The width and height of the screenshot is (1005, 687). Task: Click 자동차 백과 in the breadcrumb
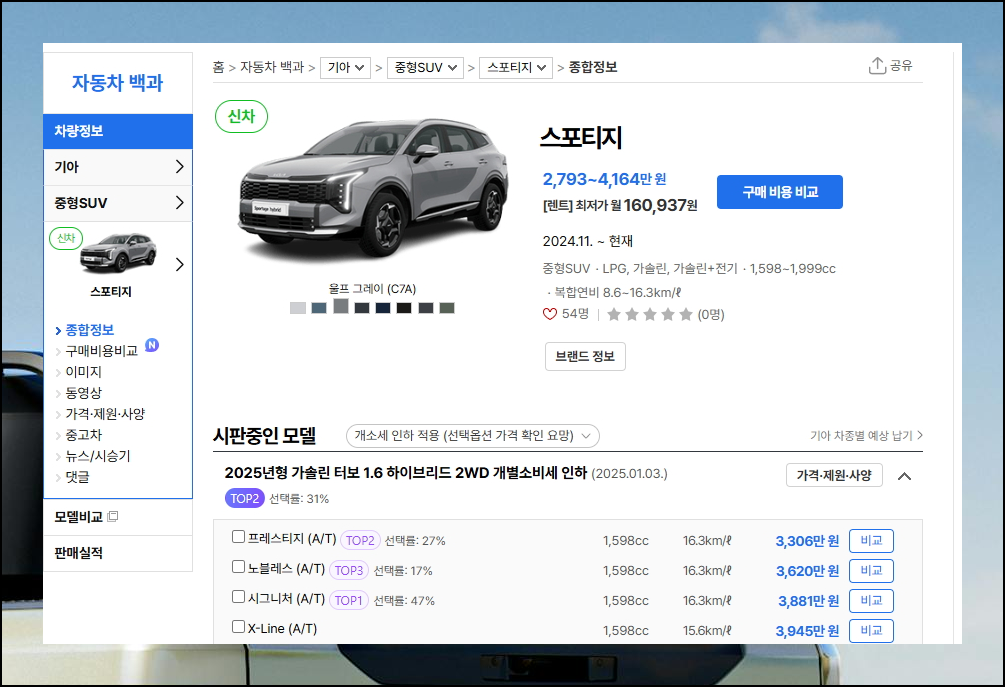tap(272, 67)
